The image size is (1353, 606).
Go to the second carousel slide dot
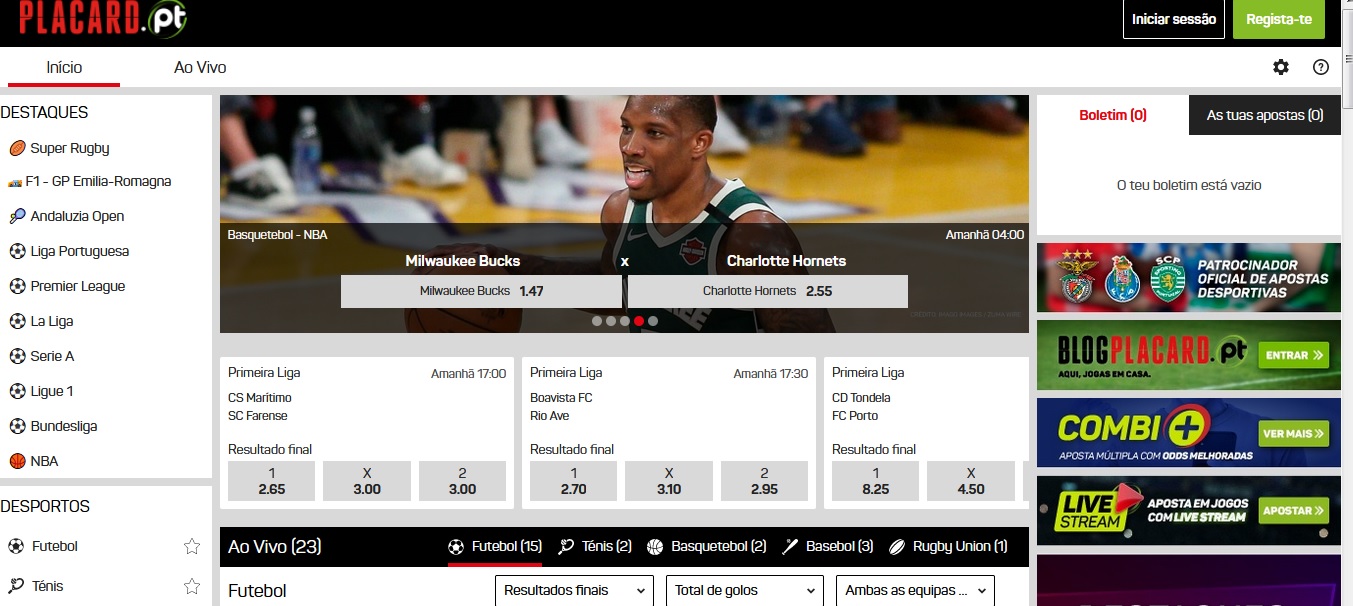tap(611, 321)
